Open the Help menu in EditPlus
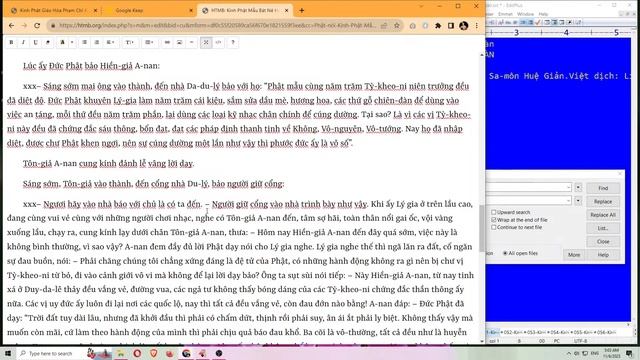This screenshot has width=640, height=360. (x=543, y=14)
